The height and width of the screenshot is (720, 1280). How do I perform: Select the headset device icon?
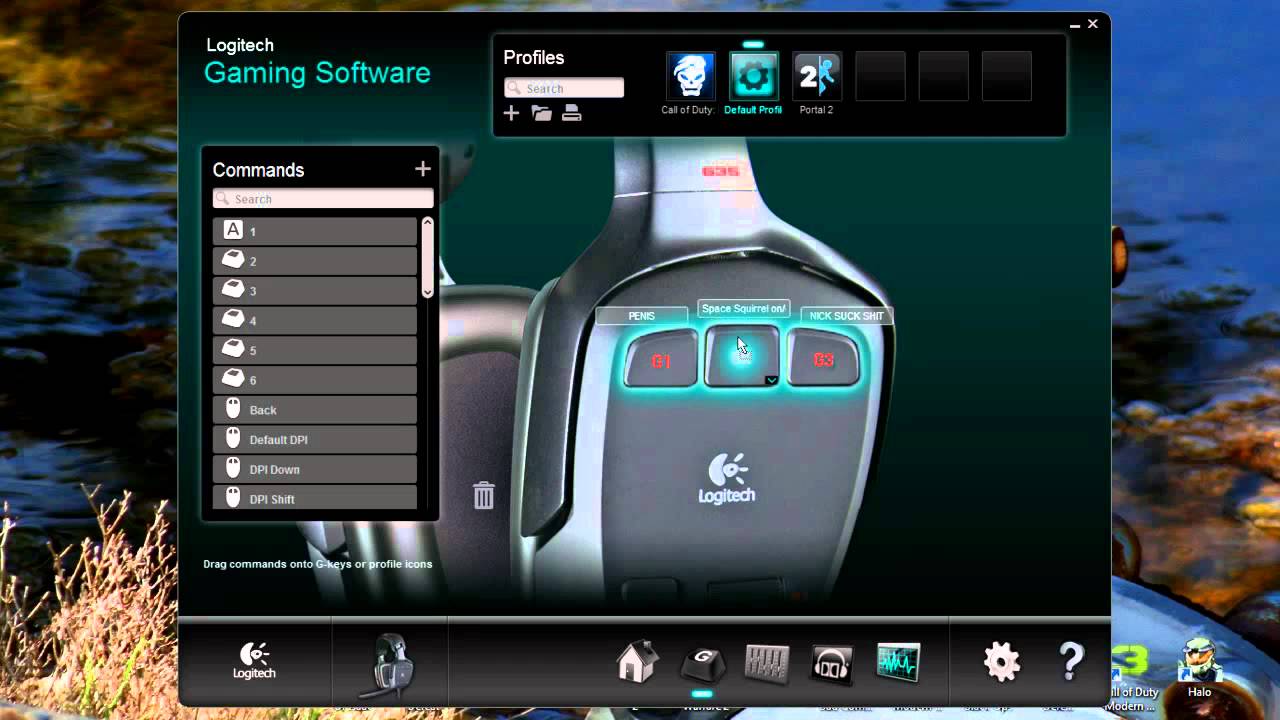[x=389, y=664]
